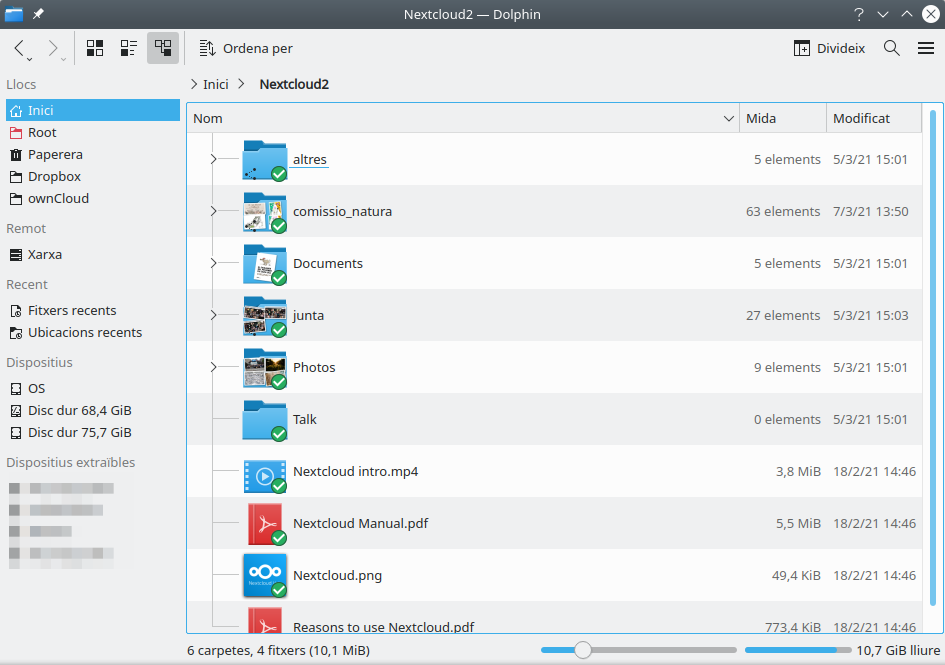The width and height of the screenshot is (945, 665).
Task: Go back with the back arrow
Action: [20, 48]
